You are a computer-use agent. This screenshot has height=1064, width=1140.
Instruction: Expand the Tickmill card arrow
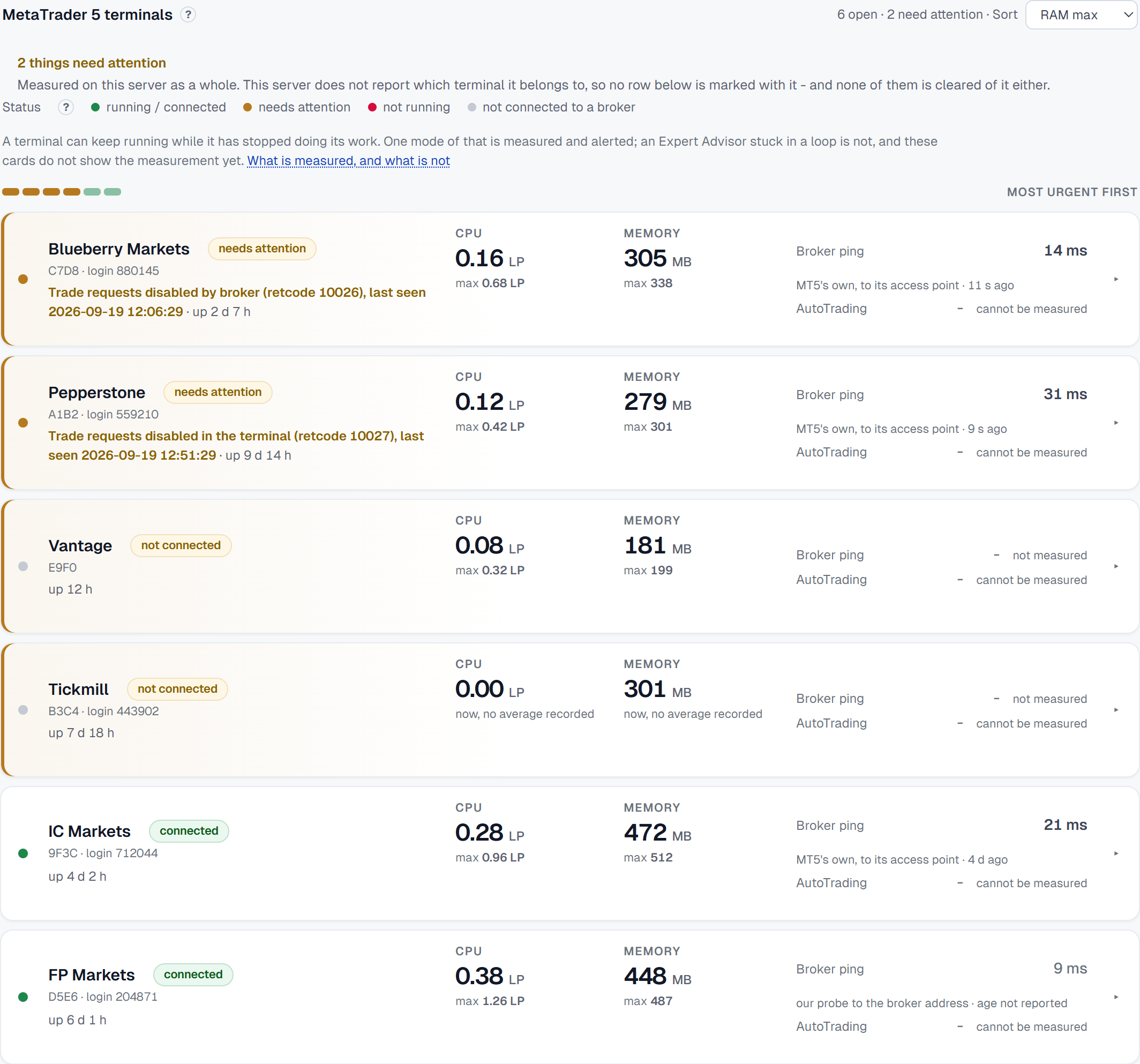(1116, 710)
